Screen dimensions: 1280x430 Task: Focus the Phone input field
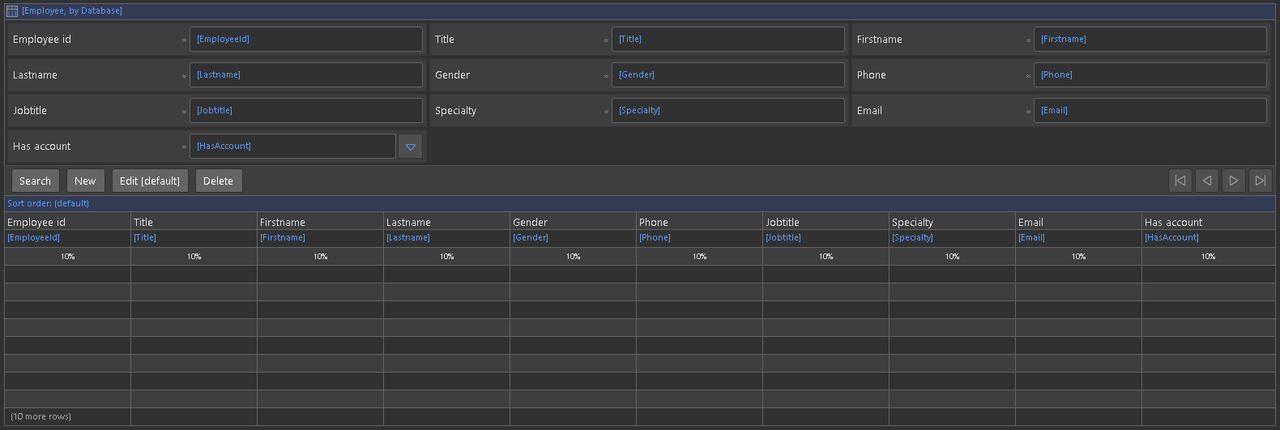pos(1150,75)
